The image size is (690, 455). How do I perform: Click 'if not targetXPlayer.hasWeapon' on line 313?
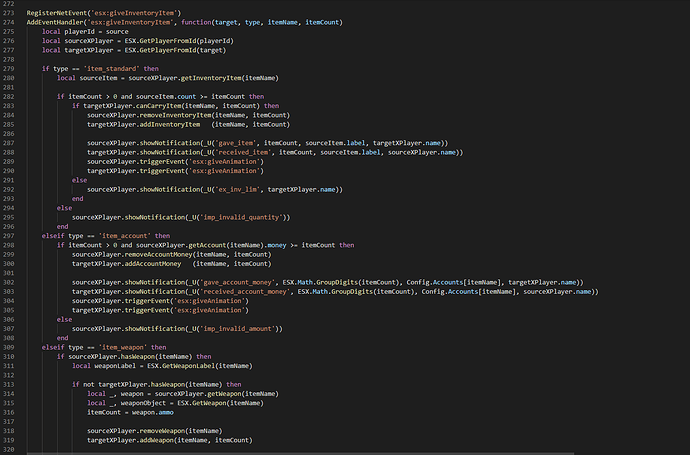click(126, 384)
